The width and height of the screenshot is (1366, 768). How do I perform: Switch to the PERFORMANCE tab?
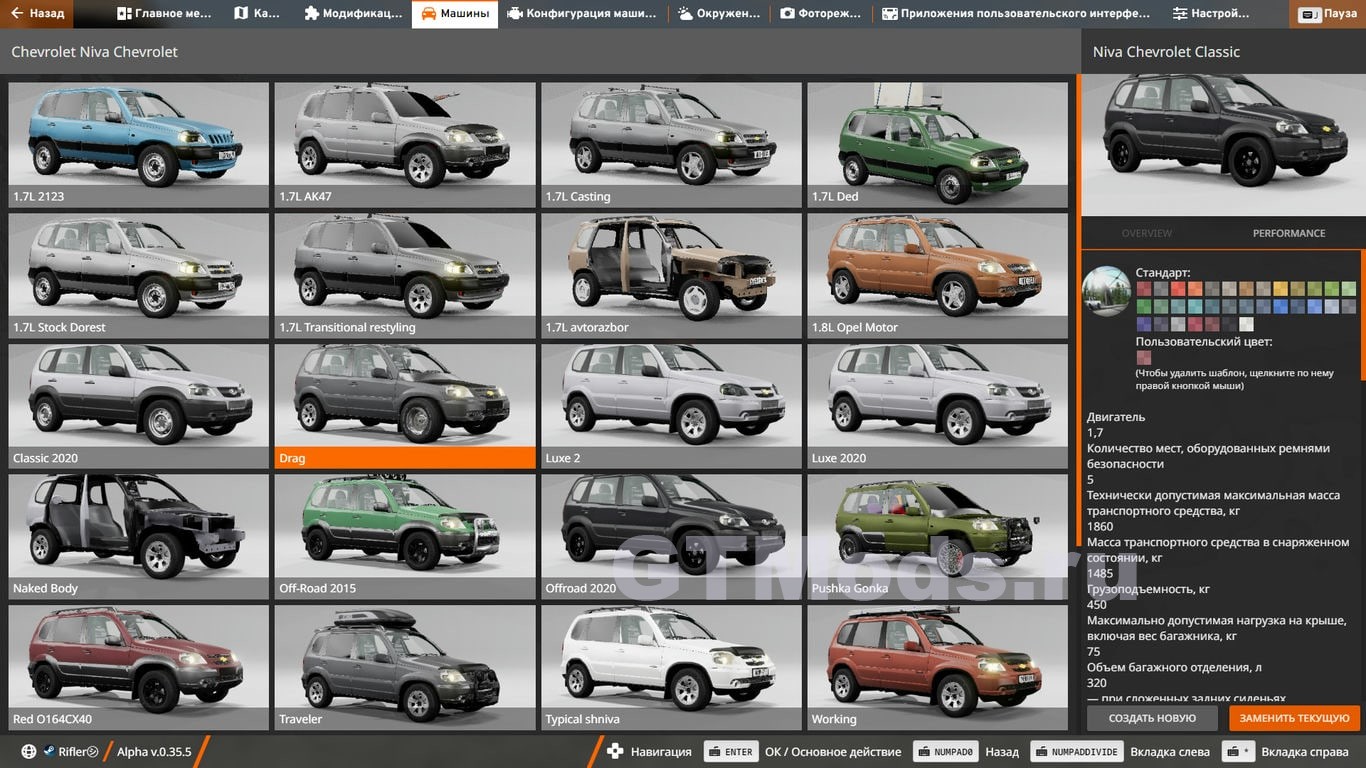pyautogui.click(x=1288, y=233)
